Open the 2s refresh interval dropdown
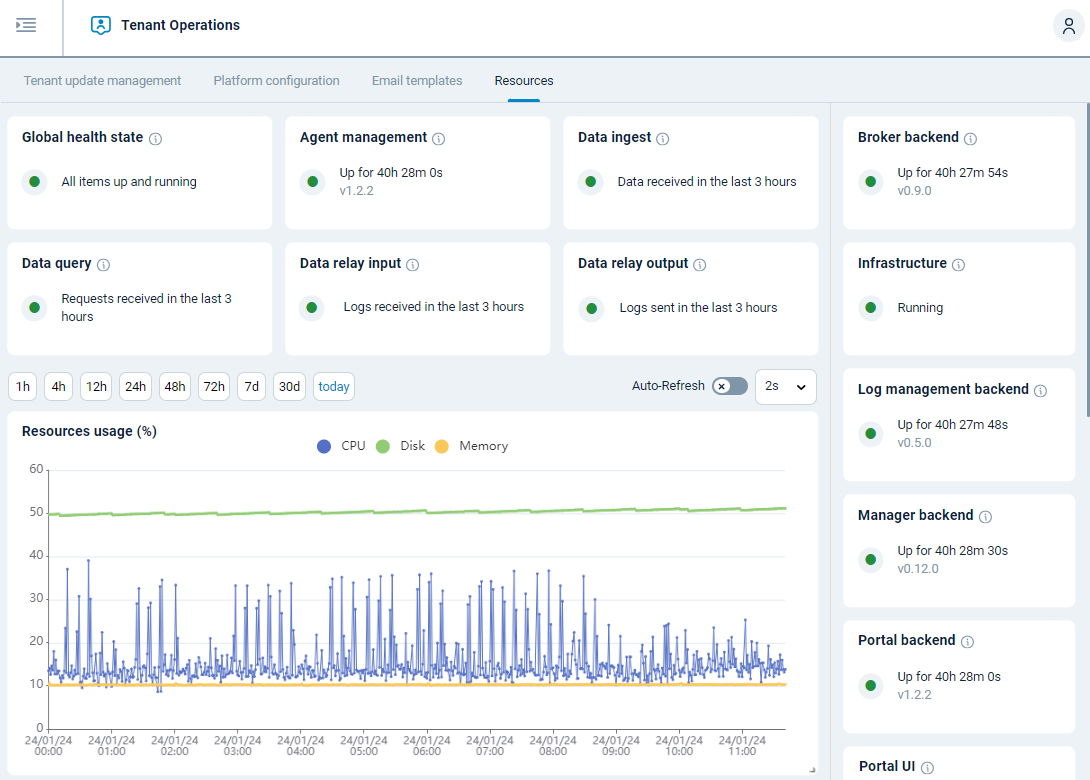This screenshot has height=780, width=1090. pyautogui.click(x=785, y=386)
